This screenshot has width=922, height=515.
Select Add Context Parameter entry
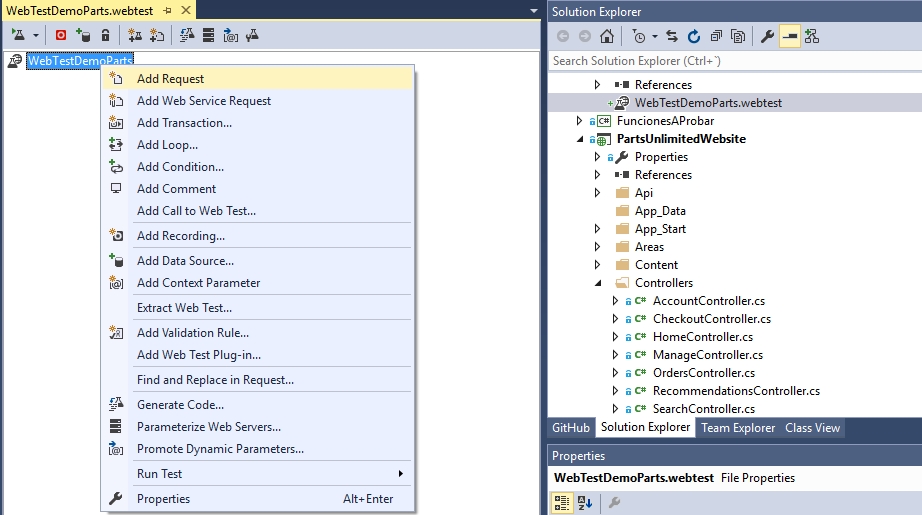click(x=258, y=283)
